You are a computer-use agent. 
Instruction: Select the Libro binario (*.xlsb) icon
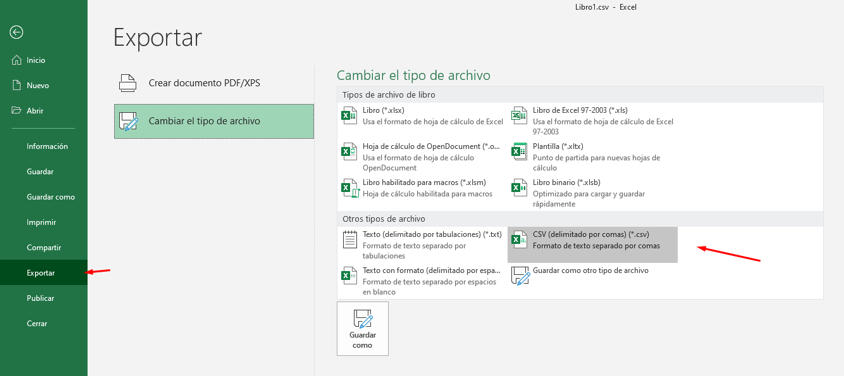point(518,188)
